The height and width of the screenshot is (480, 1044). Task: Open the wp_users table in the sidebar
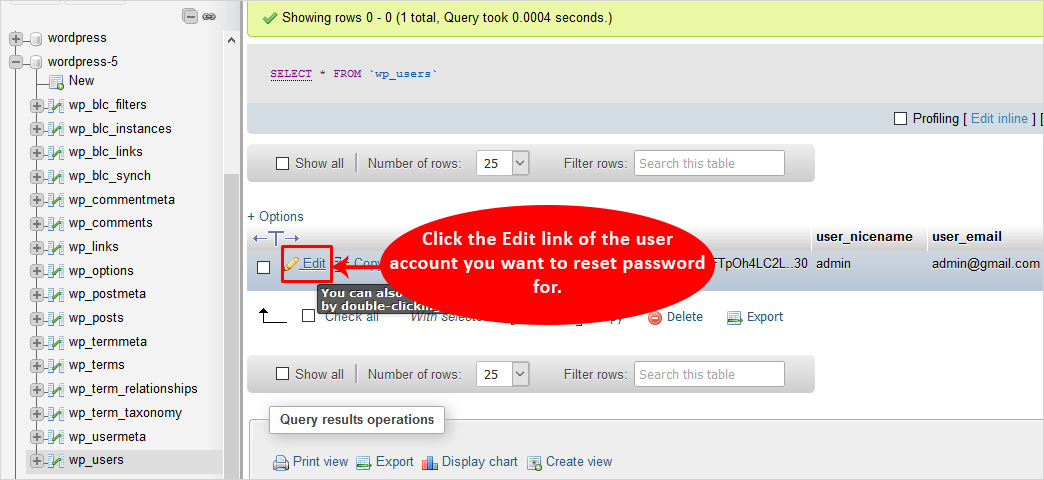pos(96,460)
